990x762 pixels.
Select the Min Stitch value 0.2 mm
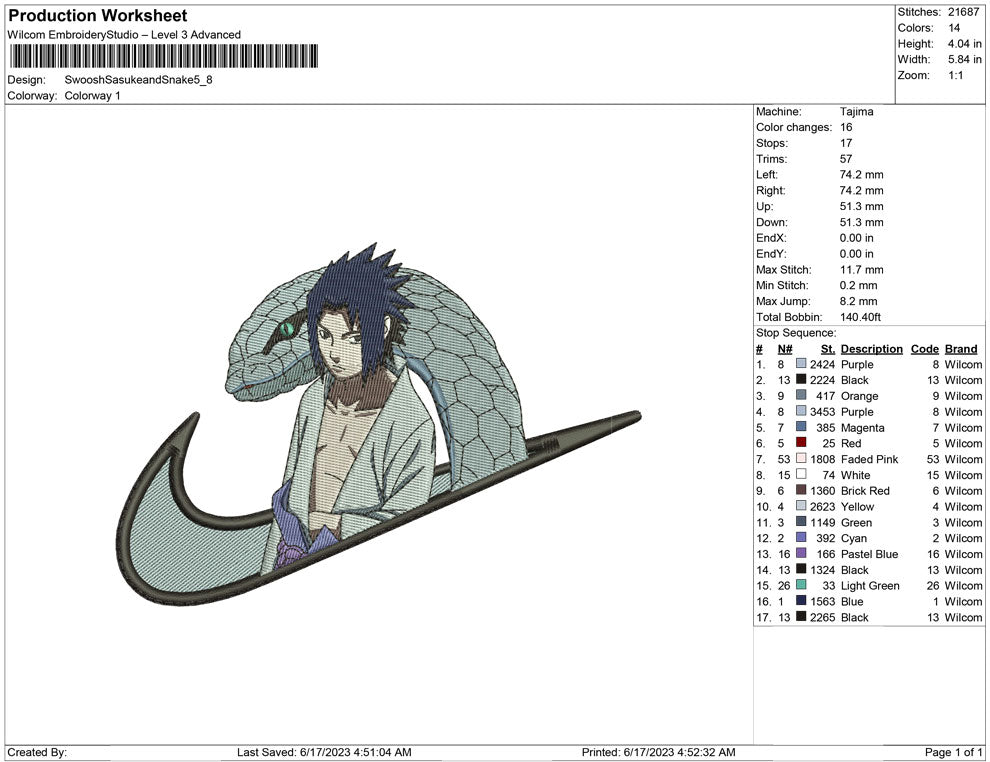(x=858, y=285)
